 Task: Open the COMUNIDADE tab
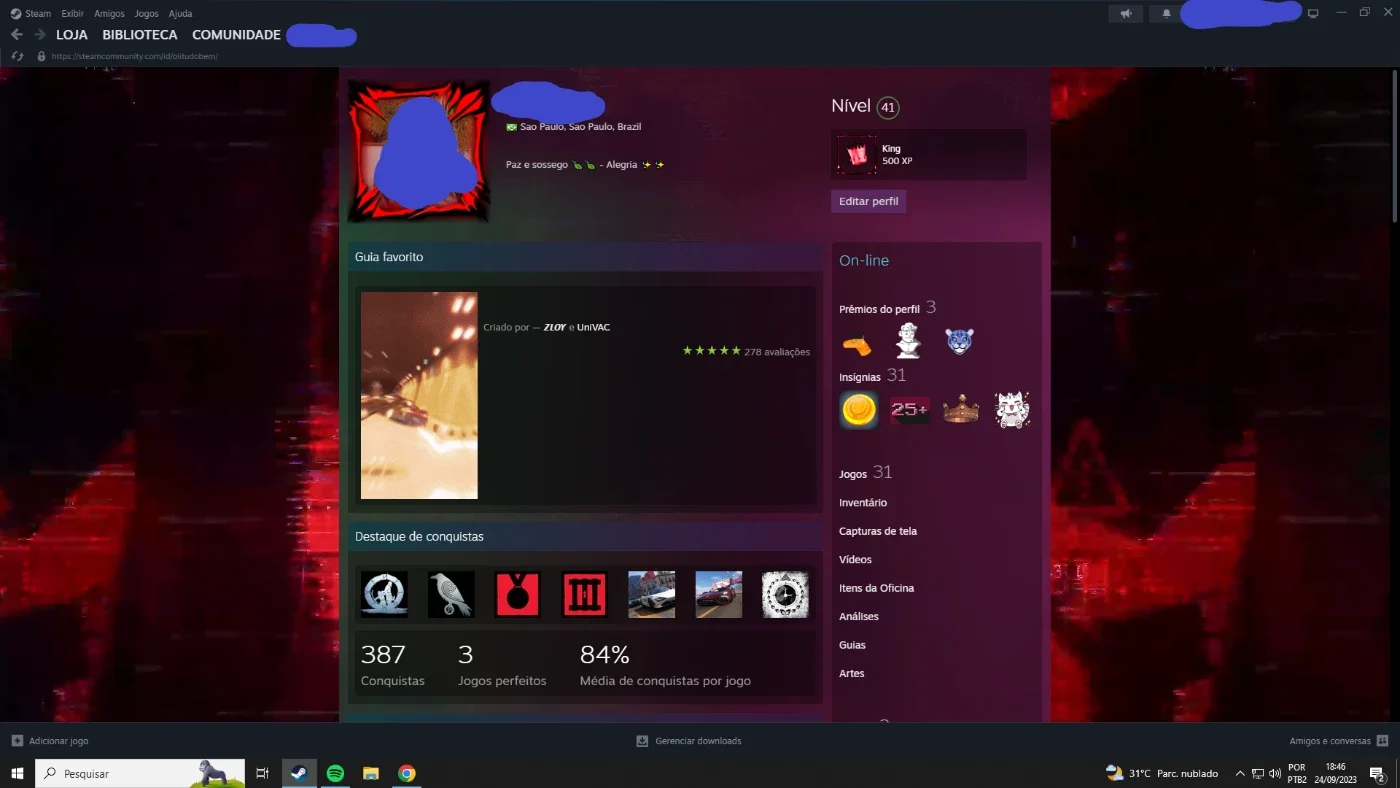[x=236, y=35]
